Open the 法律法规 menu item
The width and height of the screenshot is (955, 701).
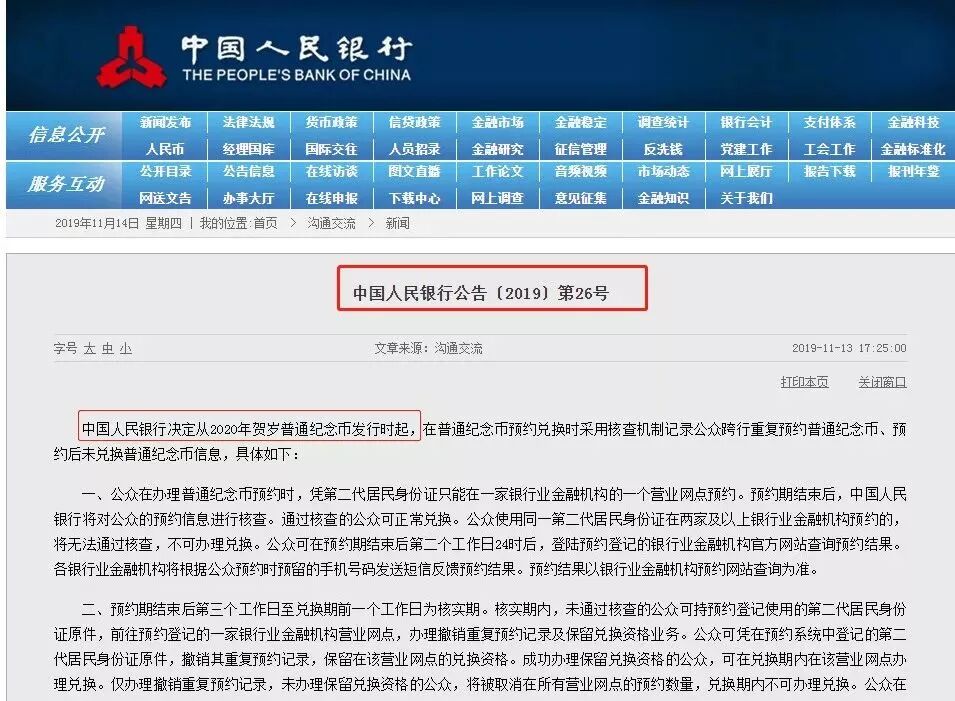(248, 122)
